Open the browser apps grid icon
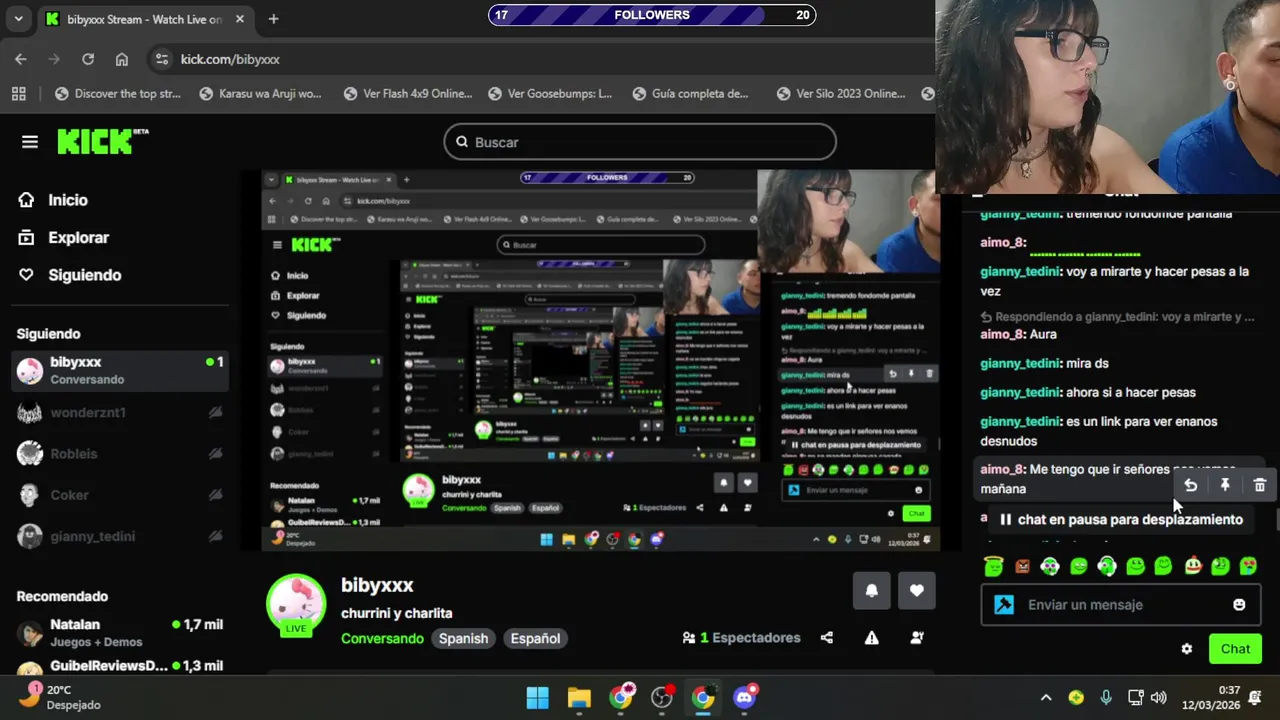 [18, 94]
